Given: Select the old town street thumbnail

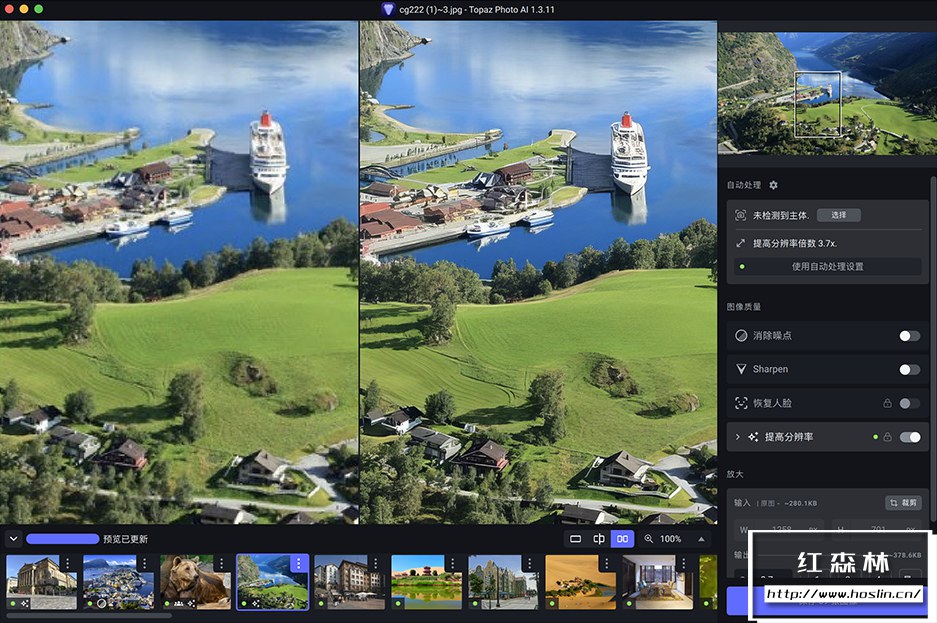Looking at the screenshot, I should point(503,582).
